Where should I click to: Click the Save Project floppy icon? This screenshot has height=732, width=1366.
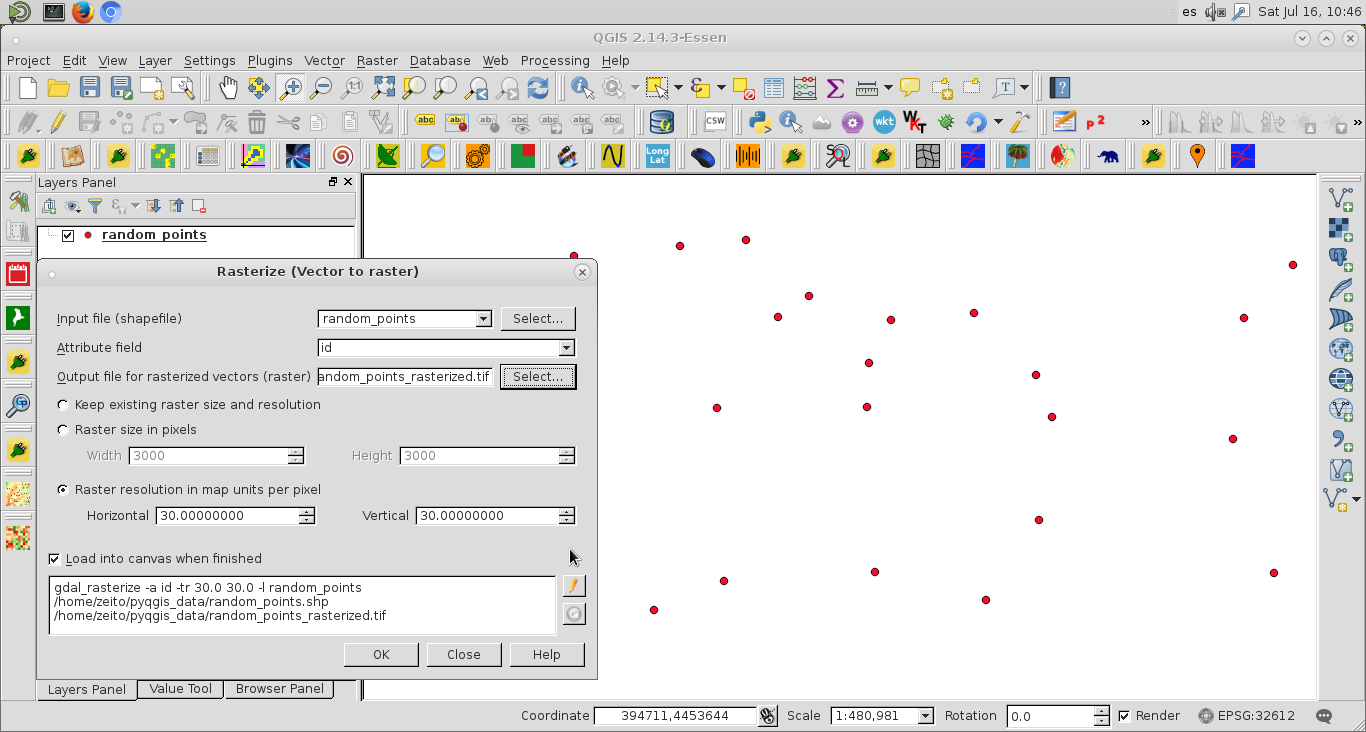pos(89,88)
